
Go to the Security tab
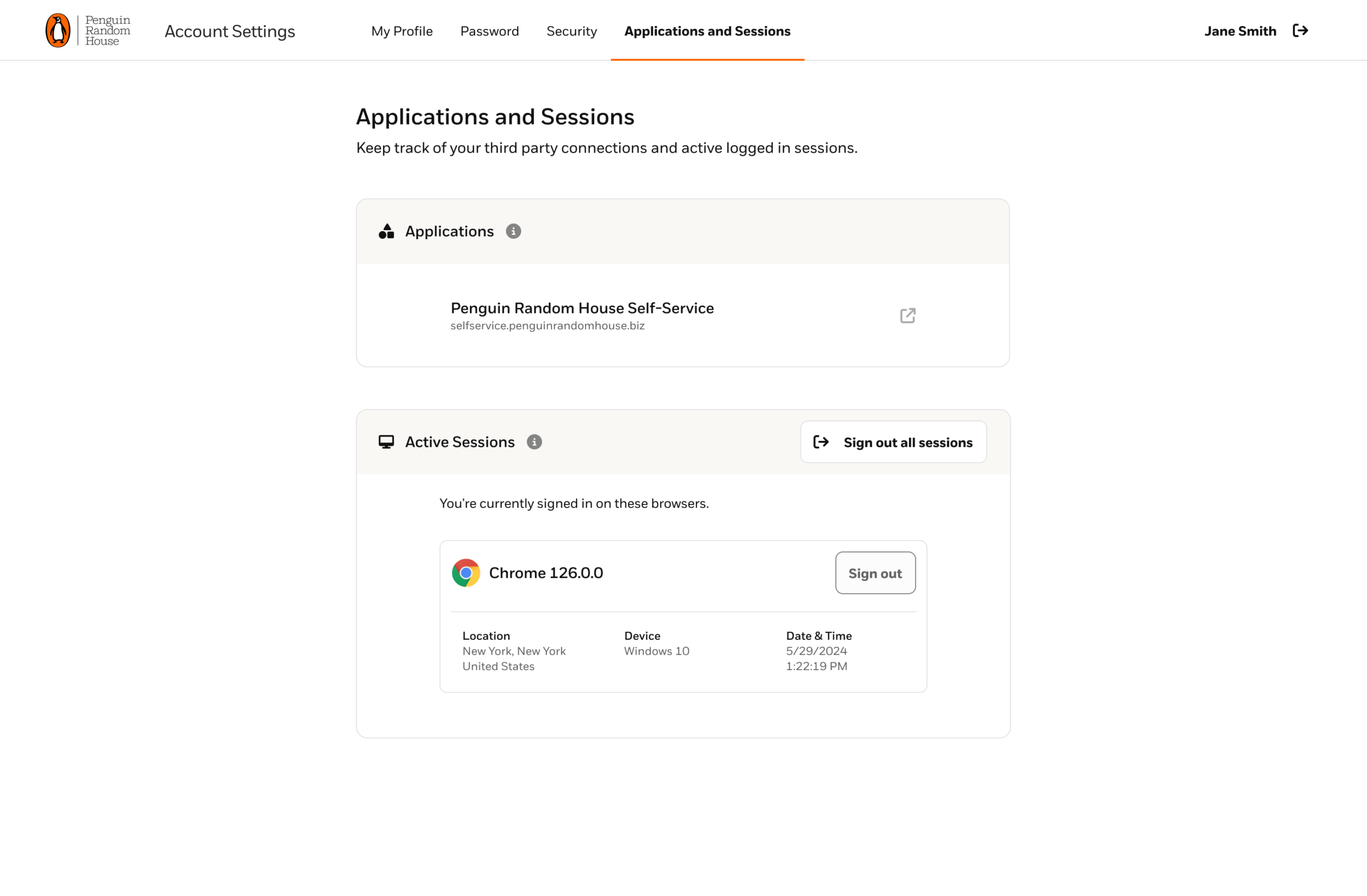click(571, 31)
